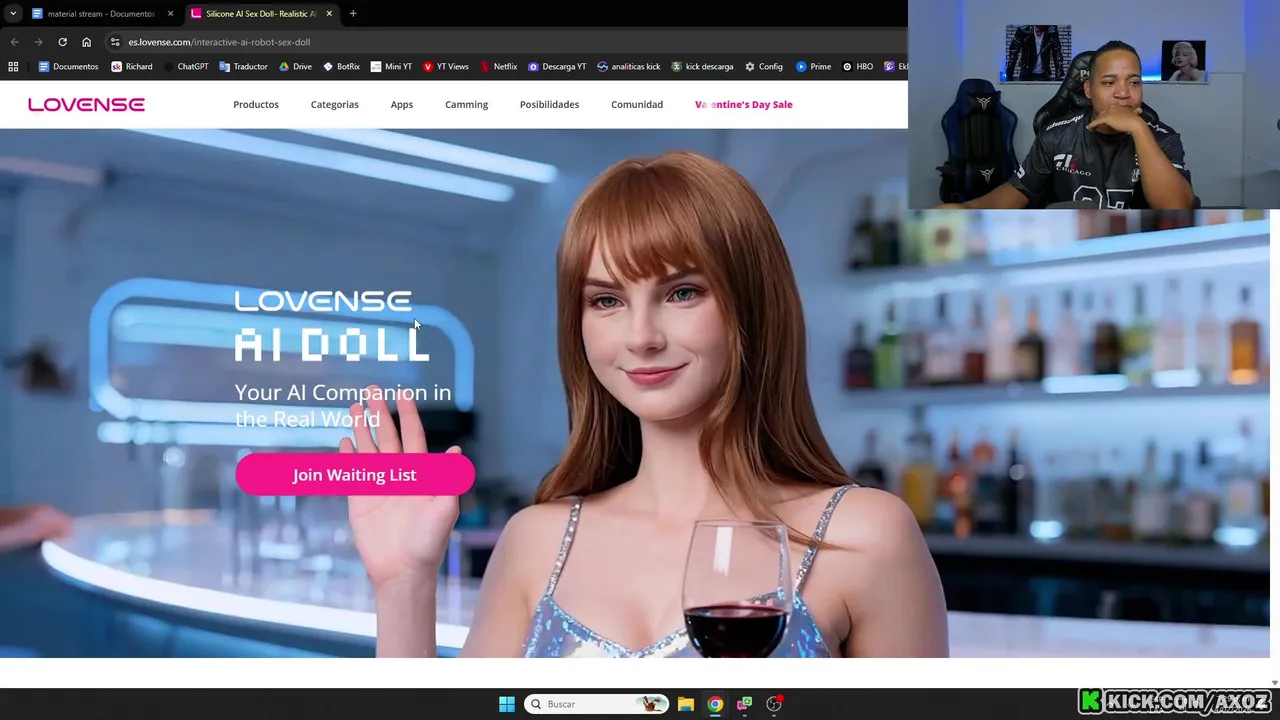Reload the current page
Screen dimensions: 1280x720
[62, 42]
